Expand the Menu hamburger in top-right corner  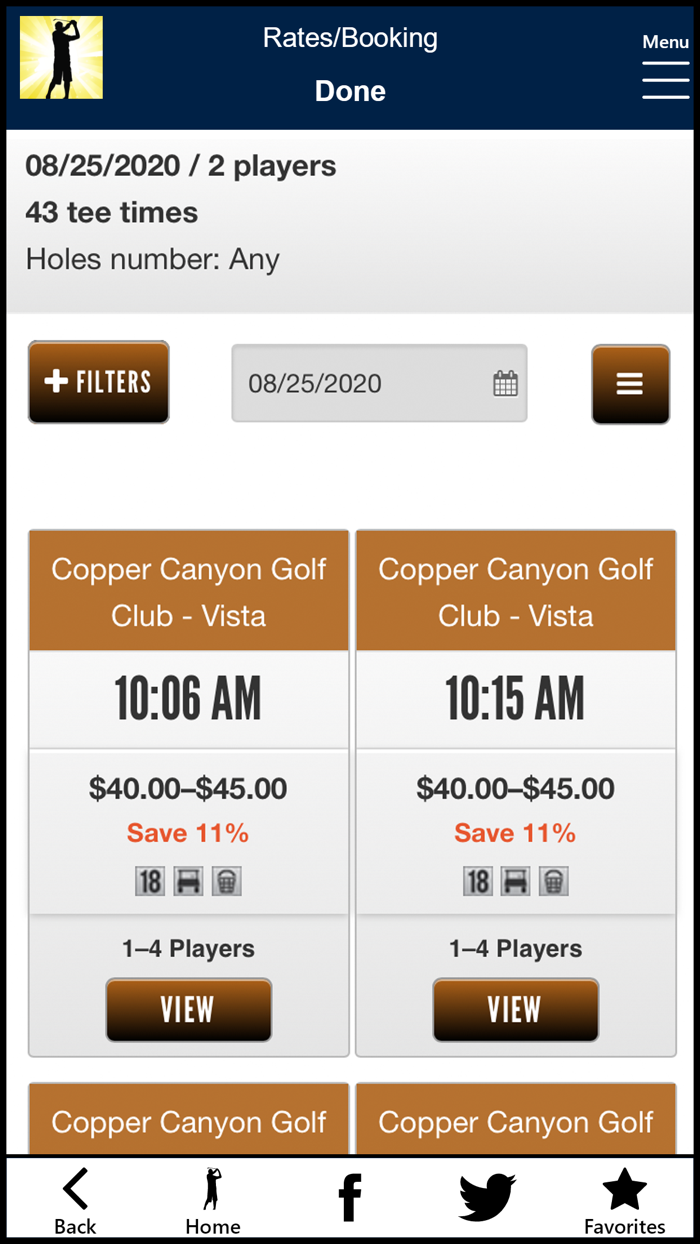[x=665, y=77]
